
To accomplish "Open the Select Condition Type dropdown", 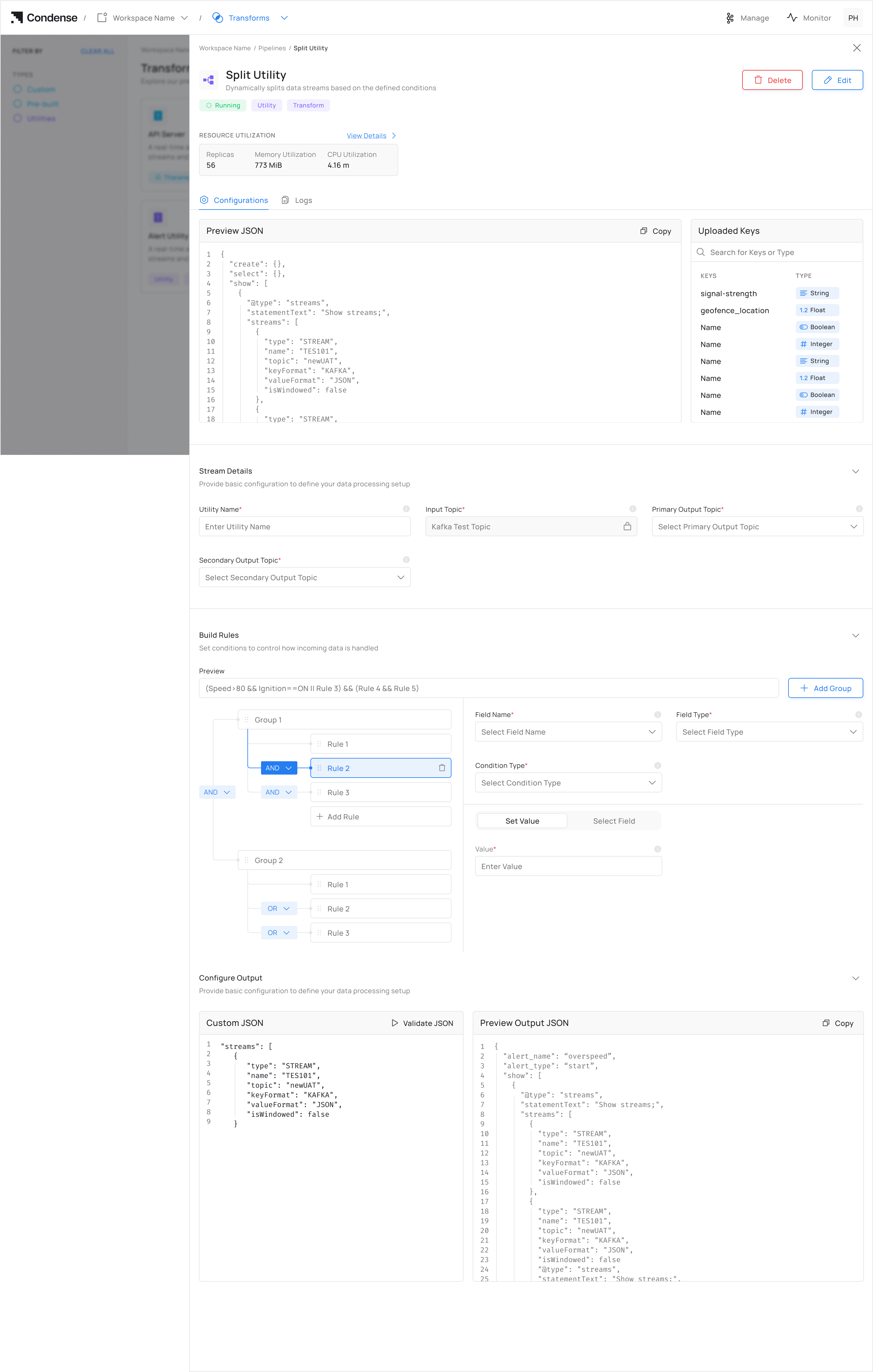I will [568, 783].
